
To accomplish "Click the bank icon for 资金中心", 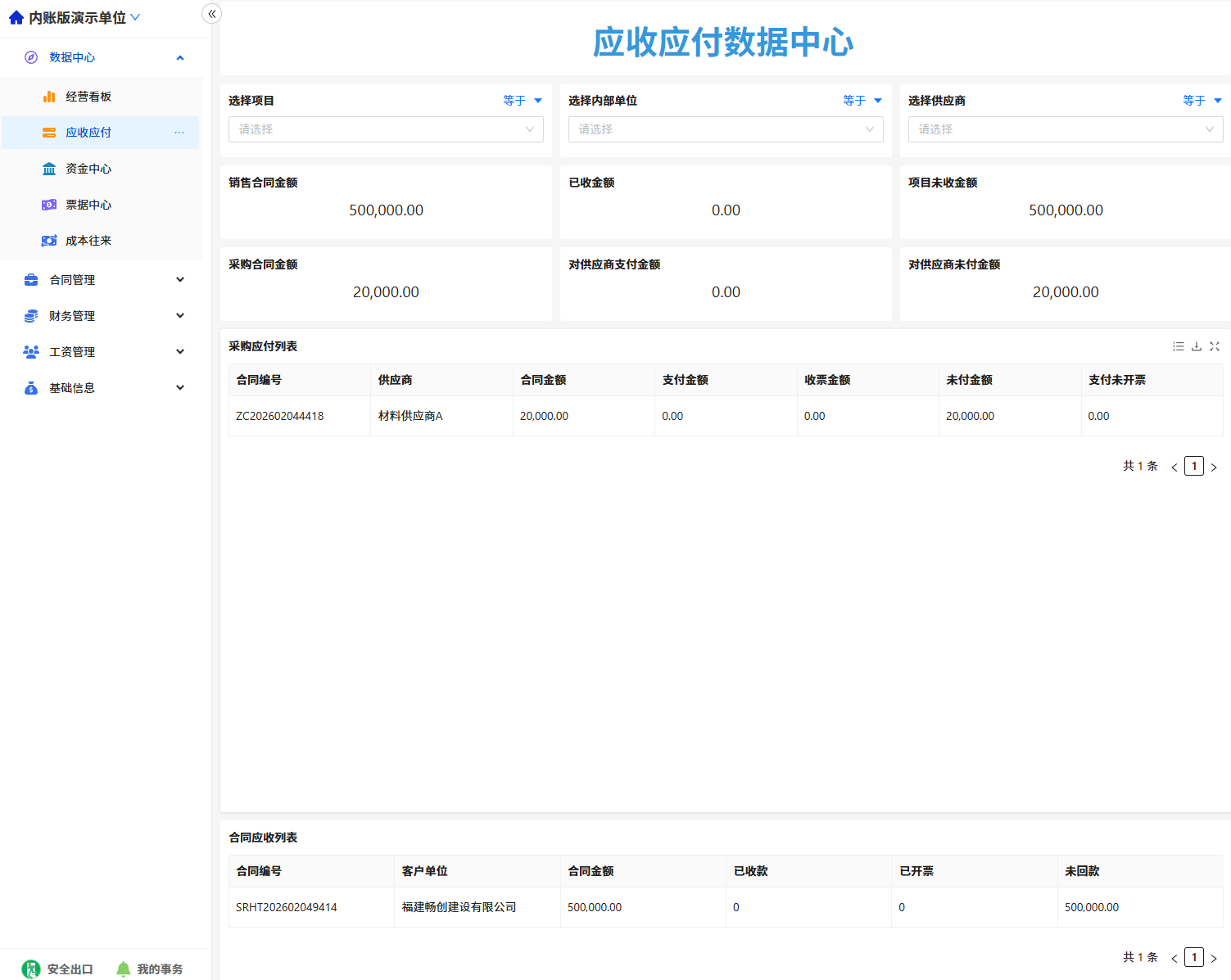I will coord(49,169).
